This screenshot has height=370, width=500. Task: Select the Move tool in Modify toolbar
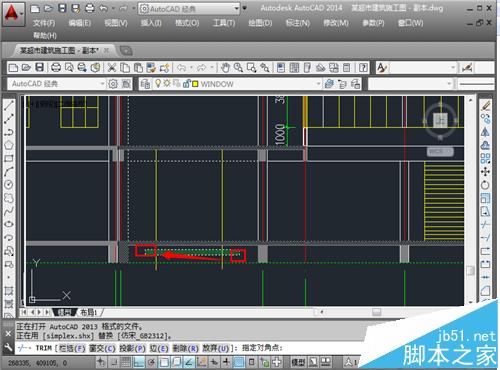485,172
